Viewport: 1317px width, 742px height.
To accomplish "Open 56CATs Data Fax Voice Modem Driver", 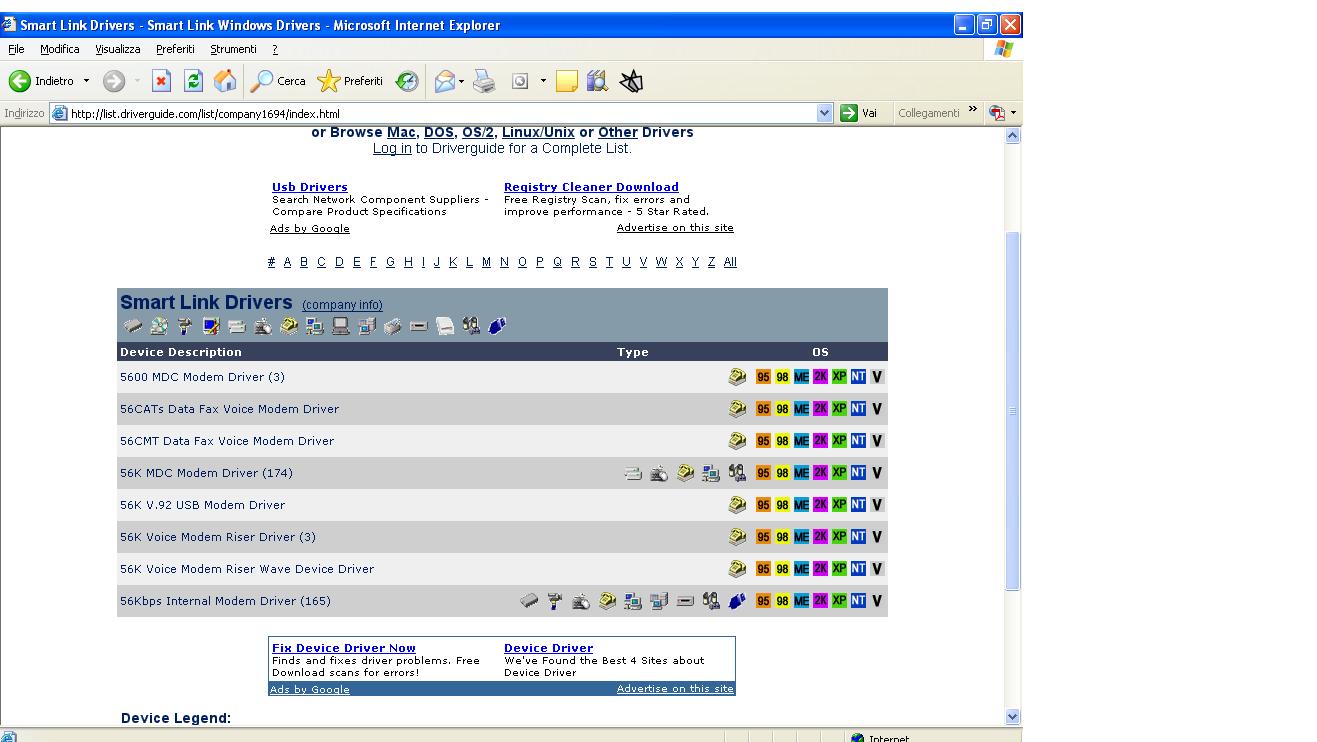I will coord(229,409).
